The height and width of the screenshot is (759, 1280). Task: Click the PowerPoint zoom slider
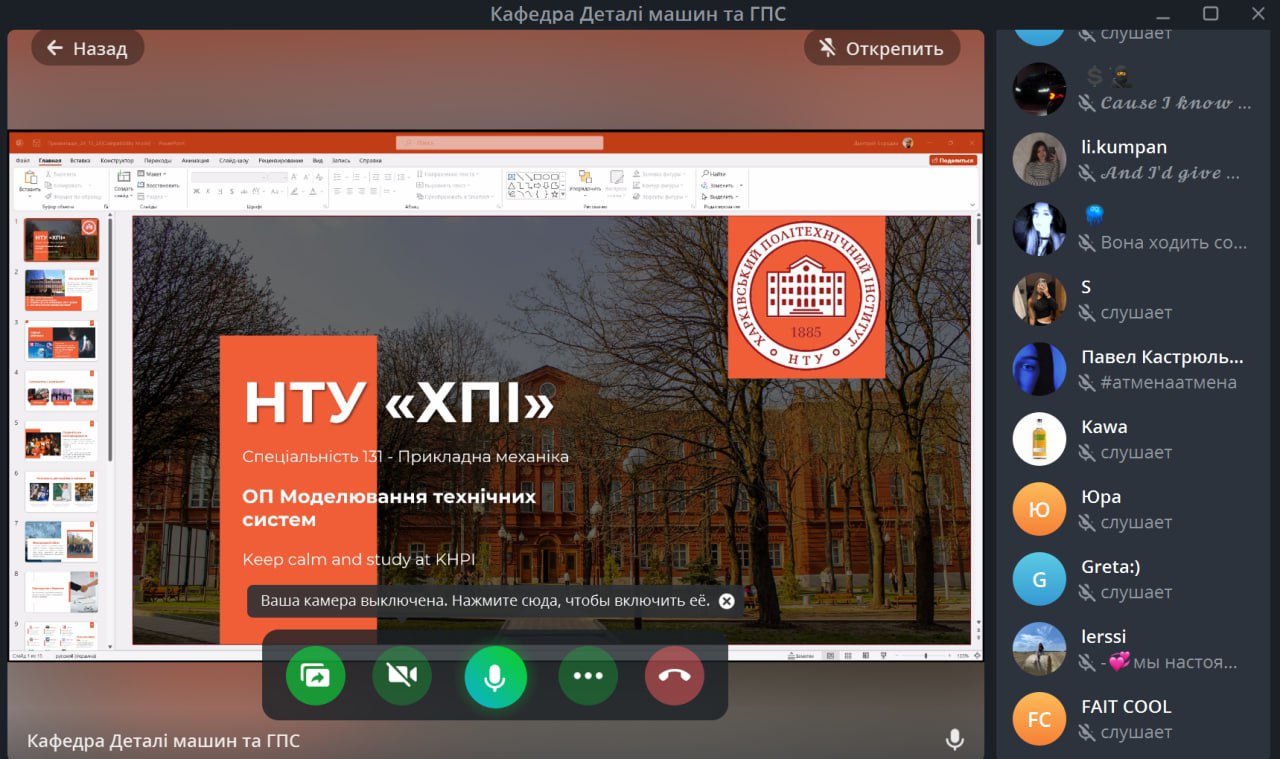[x=925, y=656]
